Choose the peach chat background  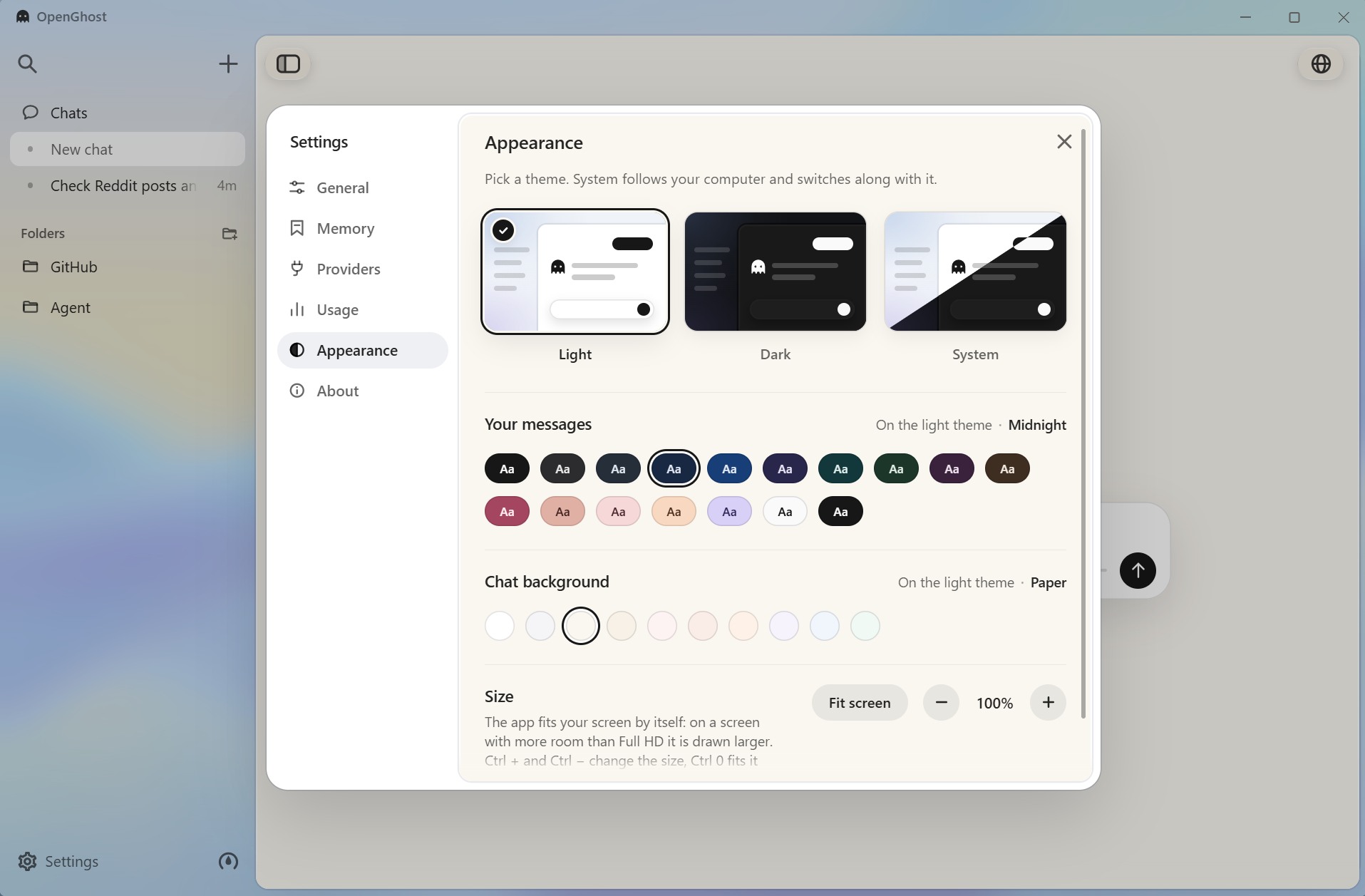coord(743,626)
